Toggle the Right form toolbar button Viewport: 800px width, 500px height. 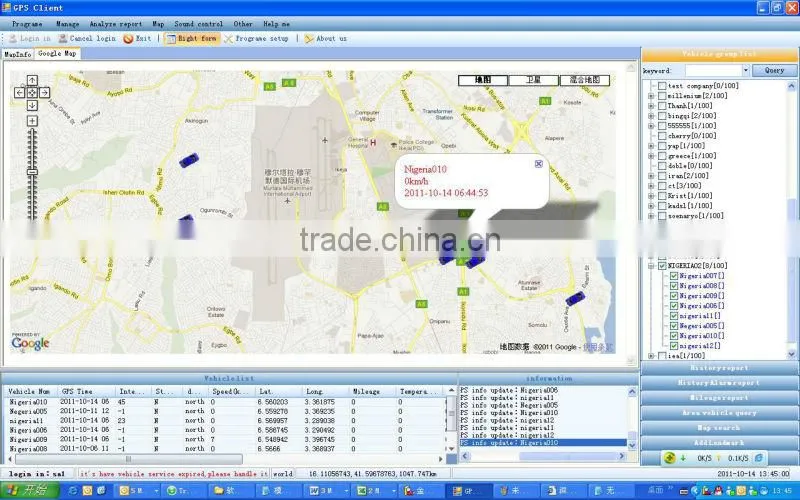191,38
